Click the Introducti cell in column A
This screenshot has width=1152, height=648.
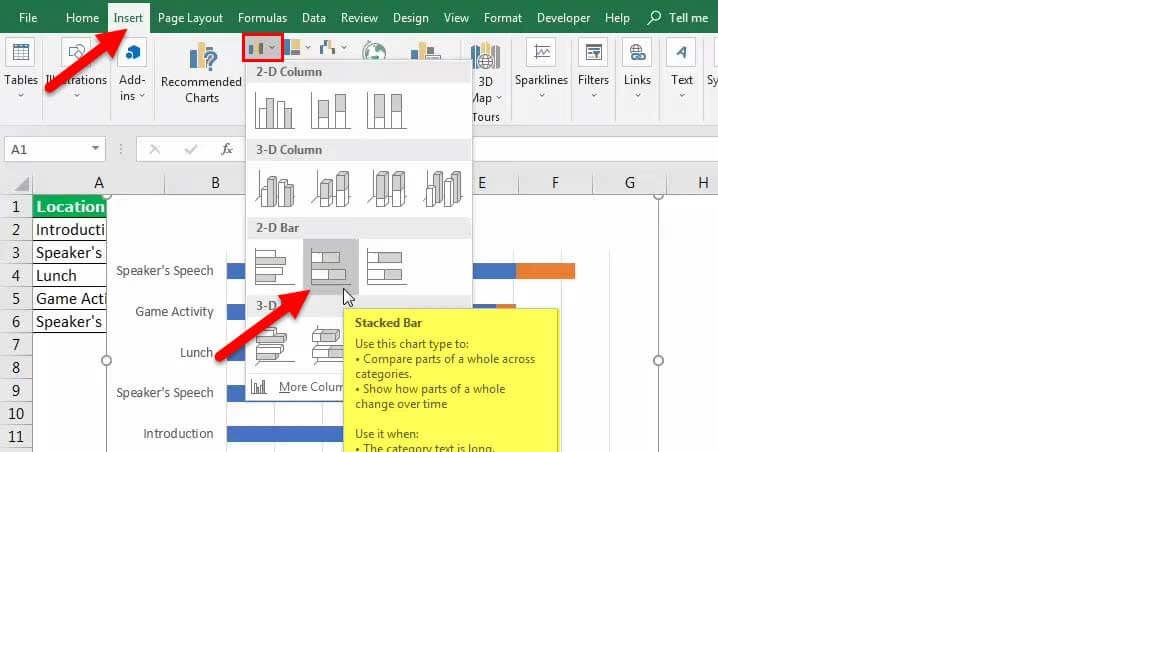[x=70, y=229]
